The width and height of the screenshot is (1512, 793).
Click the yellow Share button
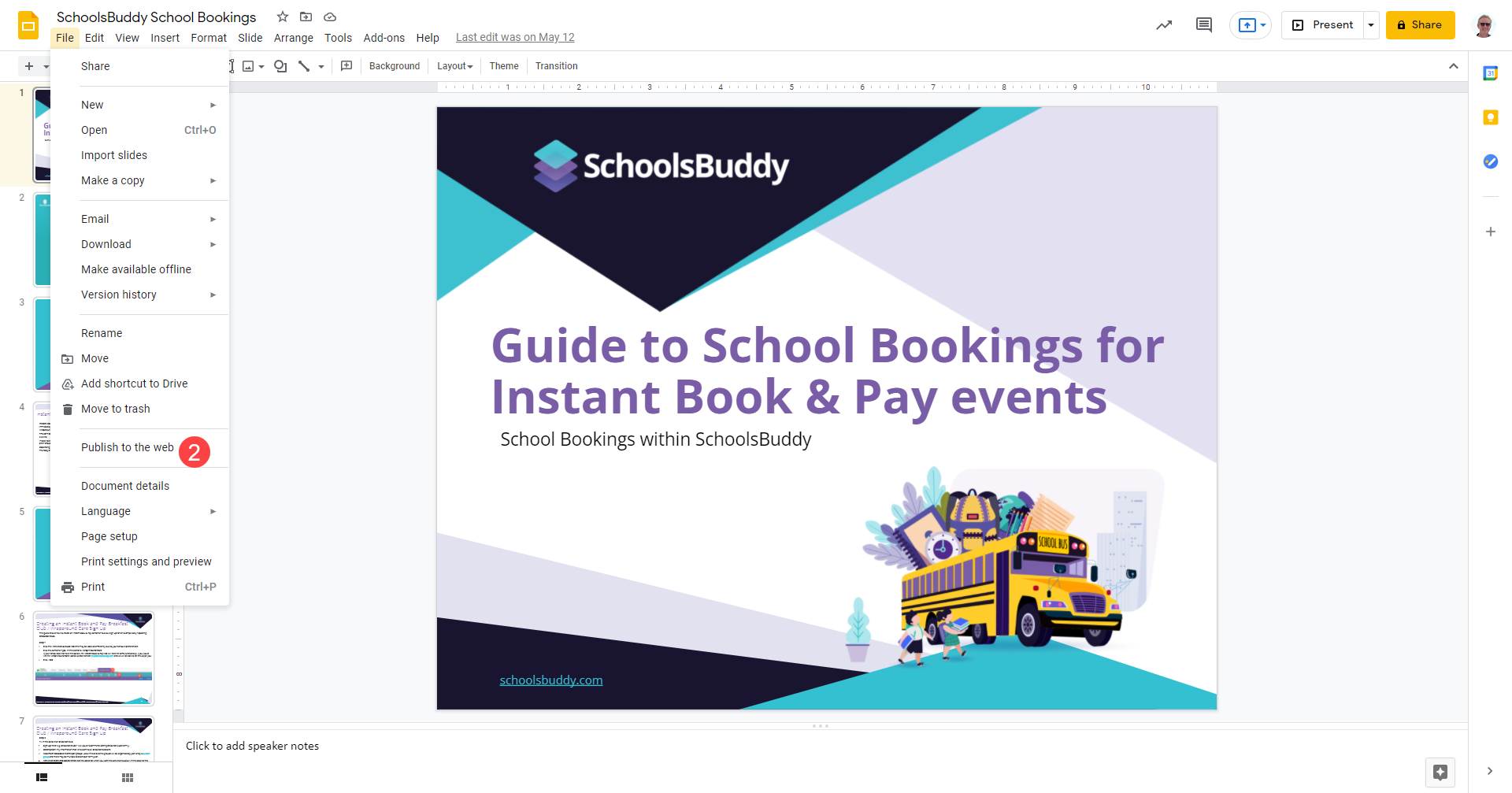1420,25
